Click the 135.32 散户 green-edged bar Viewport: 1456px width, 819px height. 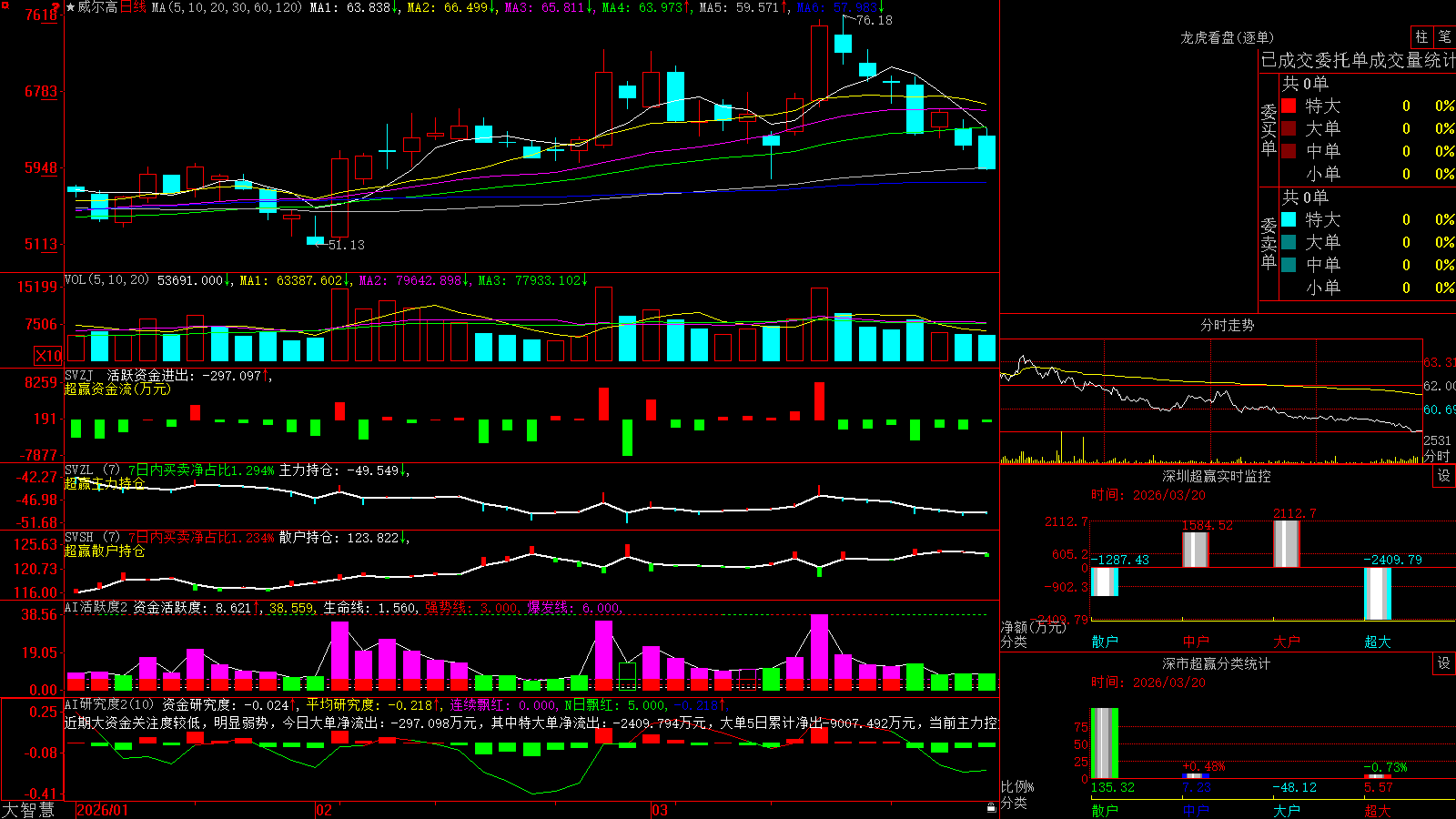1105,743
